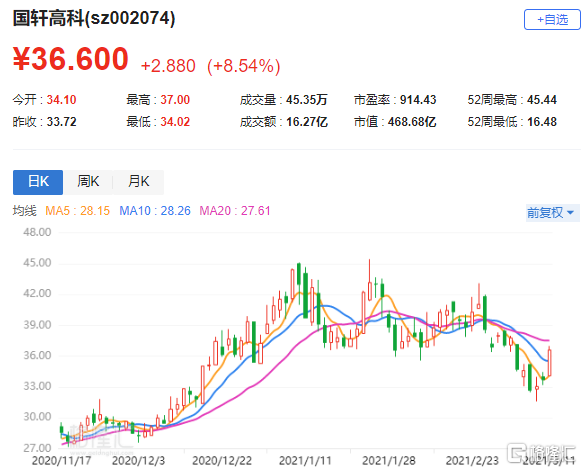Click the stock name 国轩高科(sz002074)
The image size is (582, 470).
point(94,18)
